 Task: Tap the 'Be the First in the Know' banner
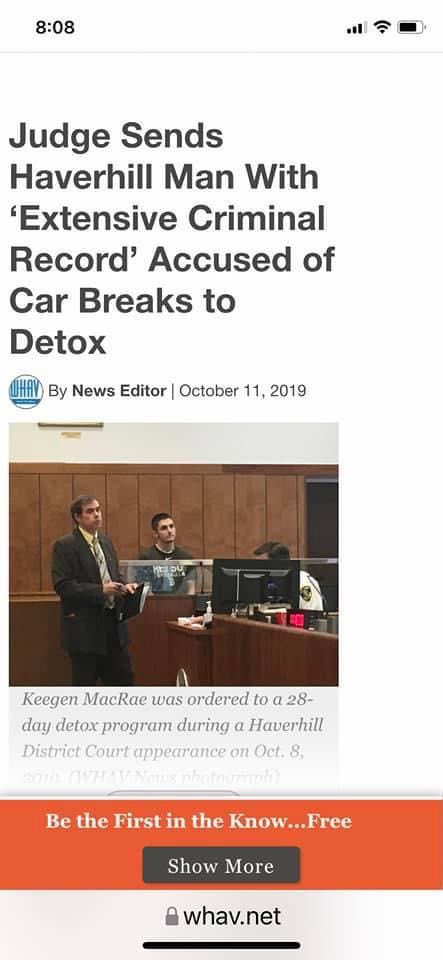pos(199,821)
